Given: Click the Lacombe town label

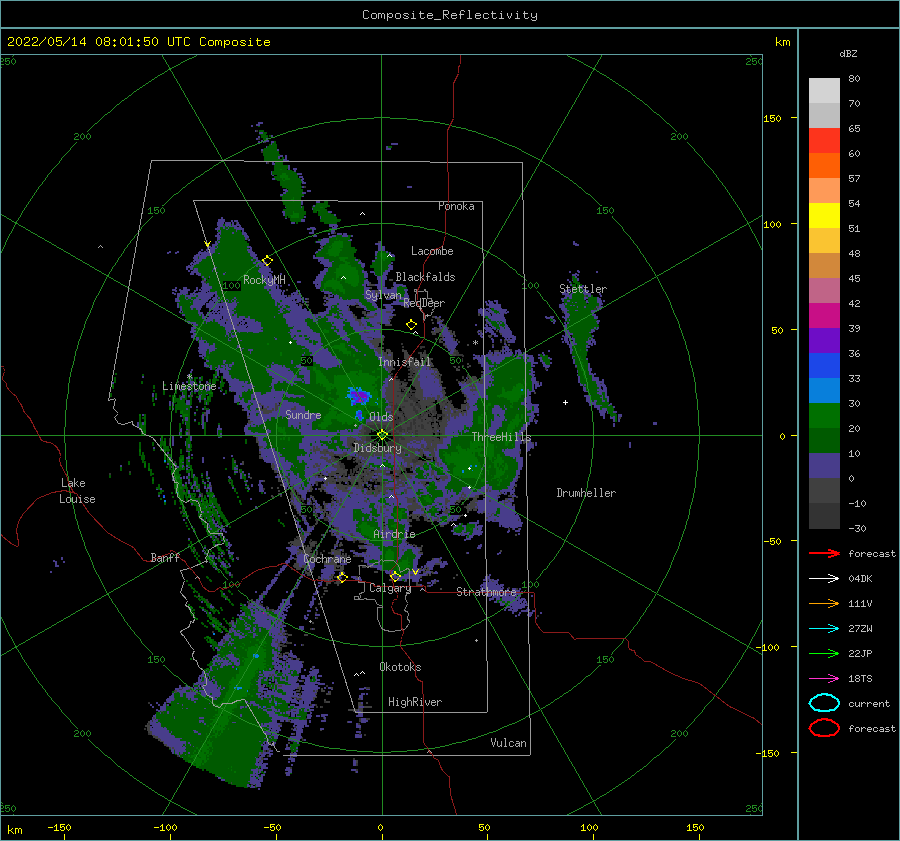Looking at the screenshot, I should (432, 251).
